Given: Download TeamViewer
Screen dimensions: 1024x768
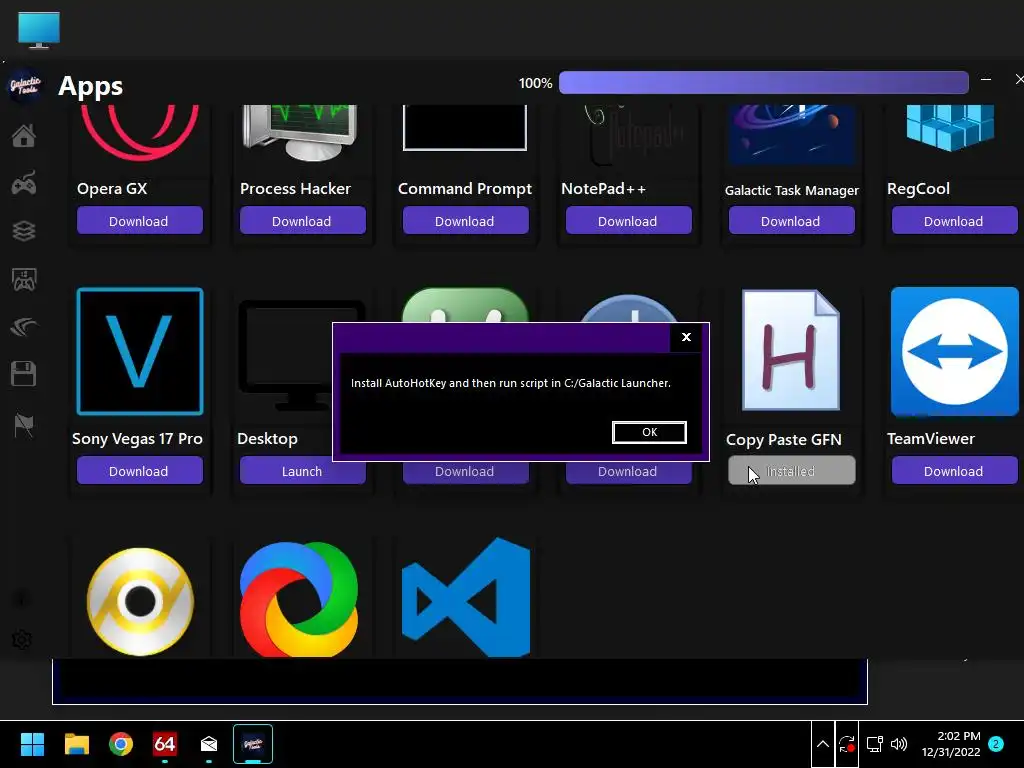Looking at the screenshot, I should [954, 471].
